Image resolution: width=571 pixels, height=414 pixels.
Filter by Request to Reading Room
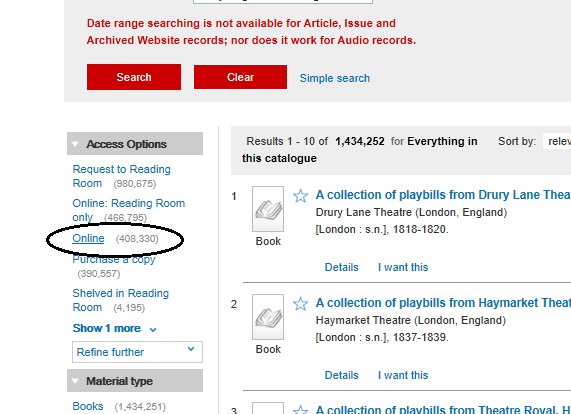tap(121, 176)
